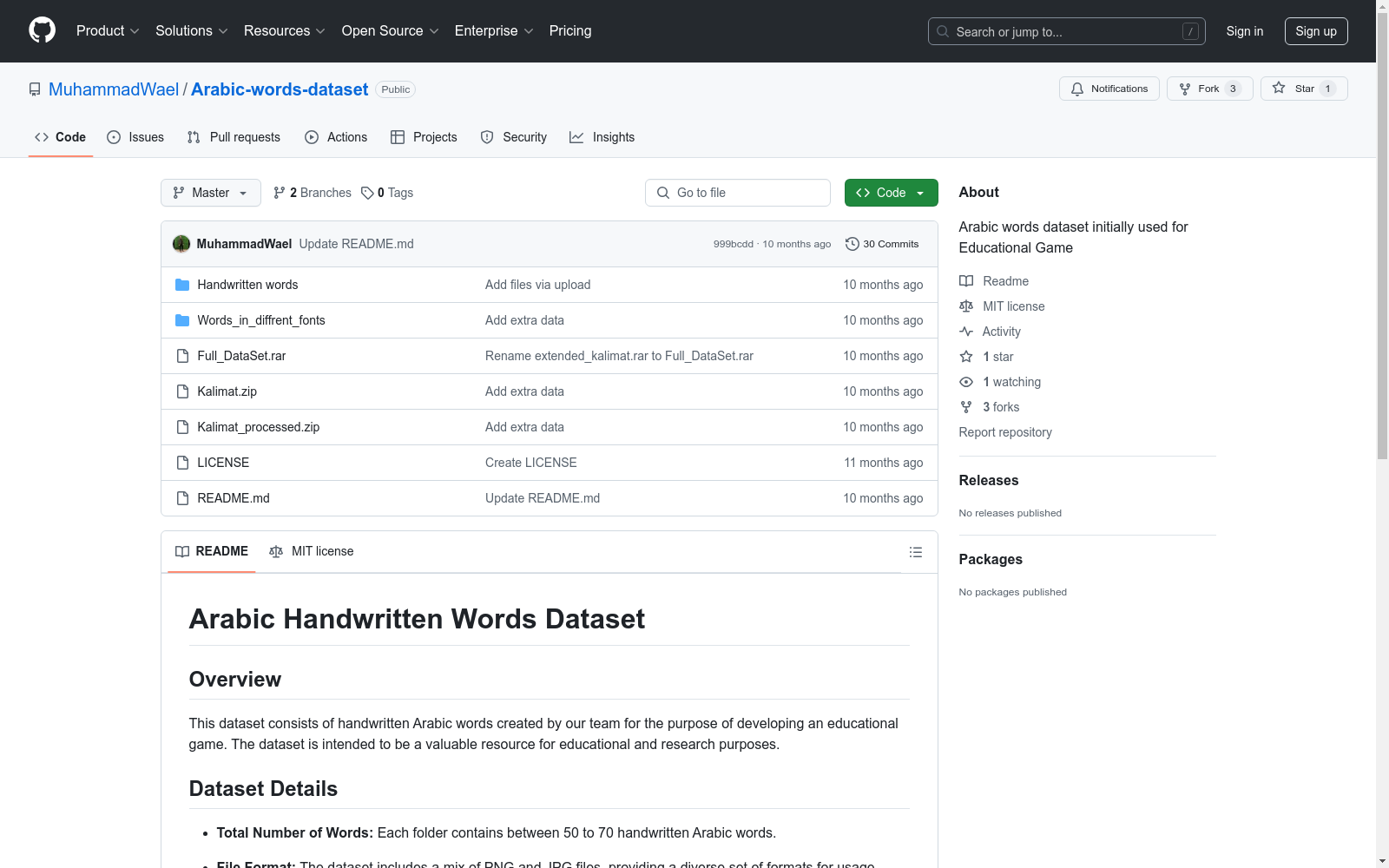Click the LICENSE file icon
This screenshot has width=1389, height=868.
[x=182, y=463]
